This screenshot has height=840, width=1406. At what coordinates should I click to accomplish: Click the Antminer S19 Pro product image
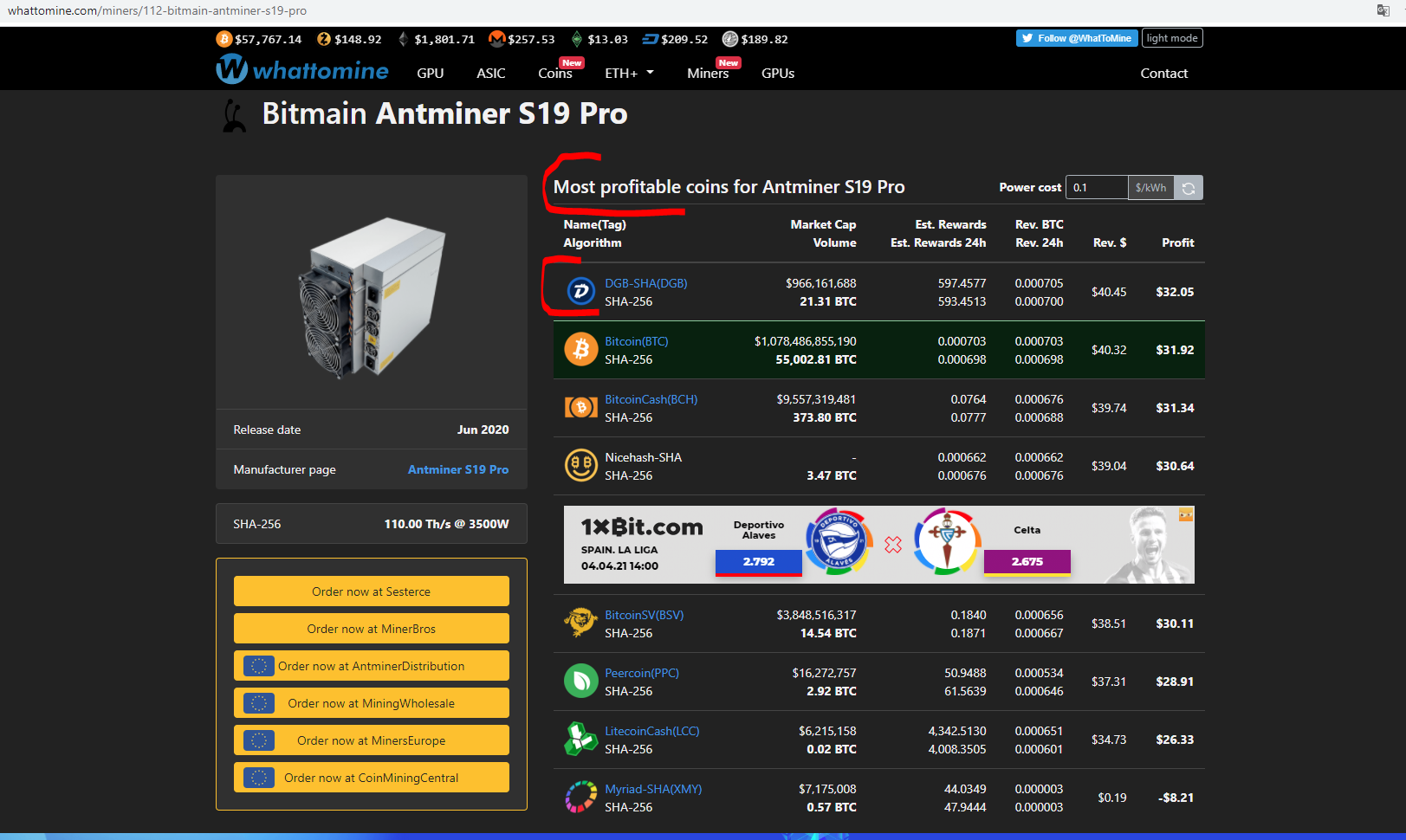[372, 296]
